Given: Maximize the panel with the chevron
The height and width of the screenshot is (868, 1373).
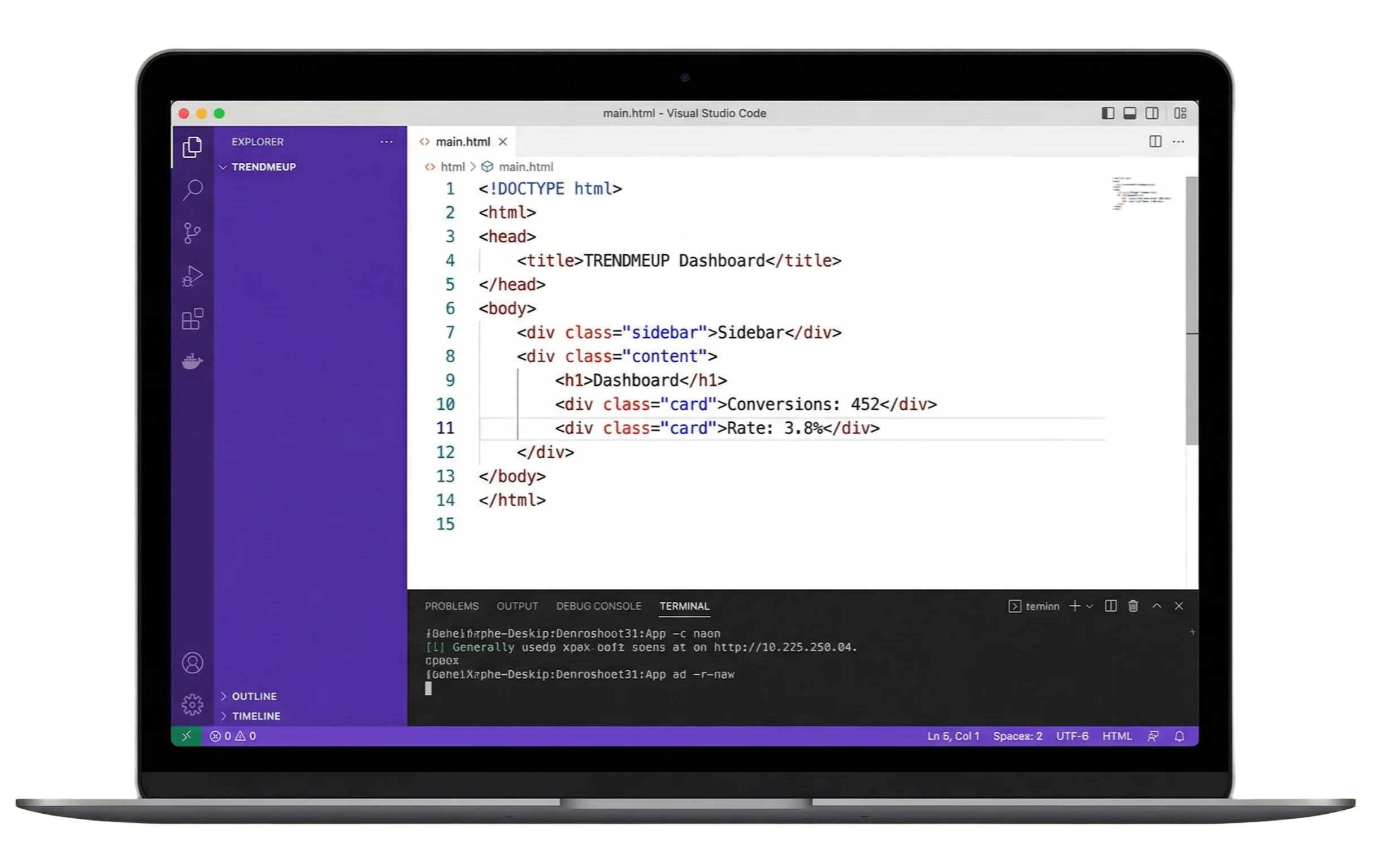Looking at the screenshot, I should [x=1157, y=606].
